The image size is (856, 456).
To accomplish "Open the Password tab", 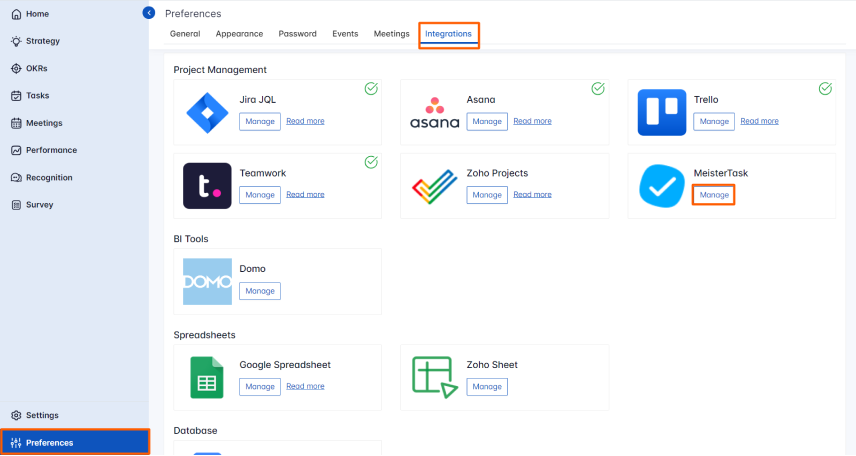I will 298,34.
